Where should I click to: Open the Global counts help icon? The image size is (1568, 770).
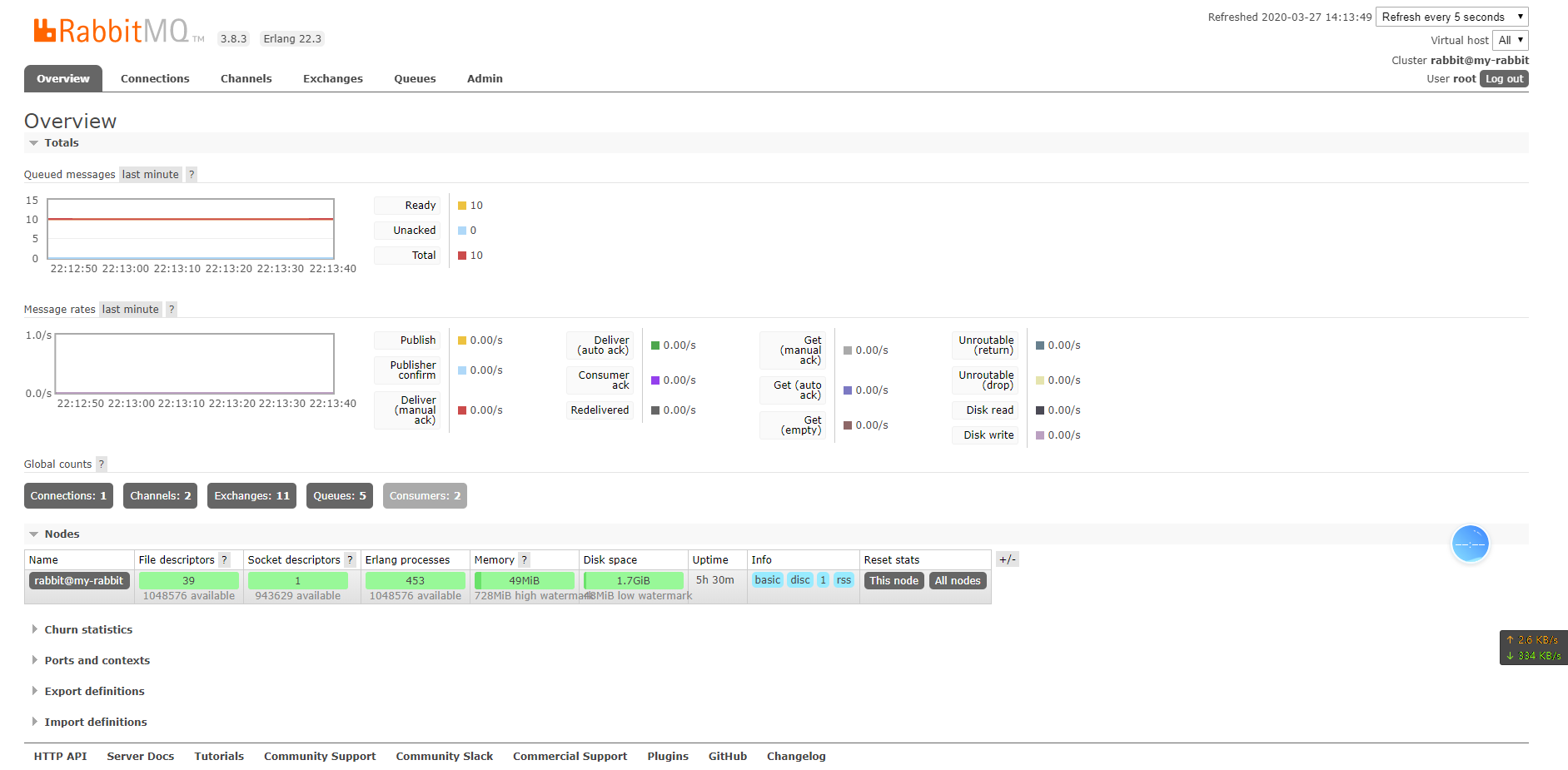[102, 464]
